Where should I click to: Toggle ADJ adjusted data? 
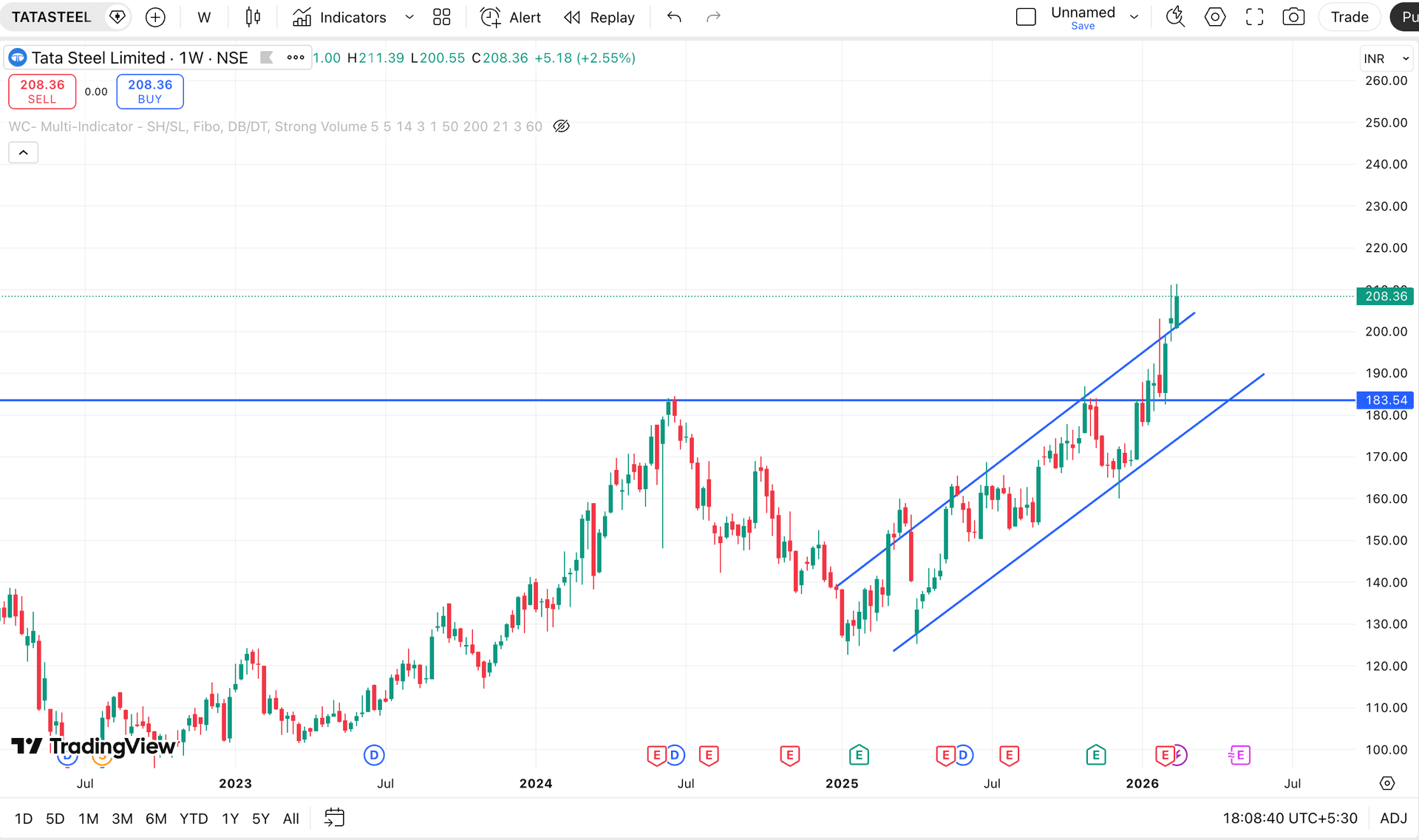(1393, 819)
